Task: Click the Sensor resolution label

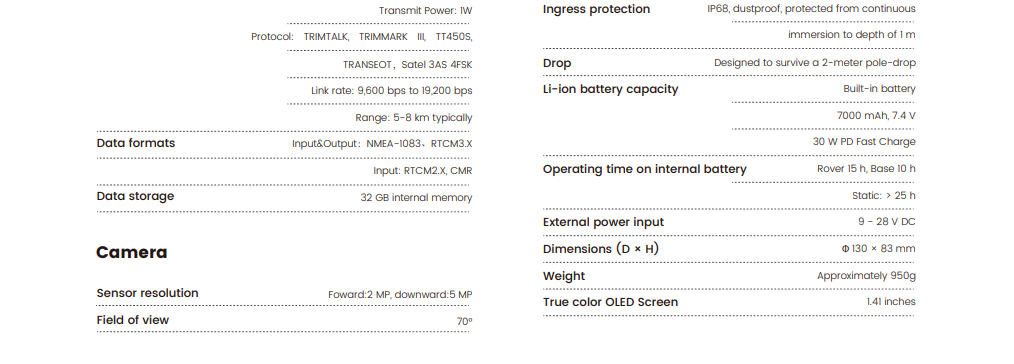Action: [147, 293]
